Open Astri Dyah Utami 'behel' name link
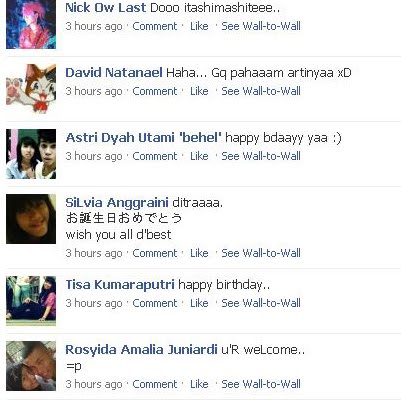 pos(143,137)
